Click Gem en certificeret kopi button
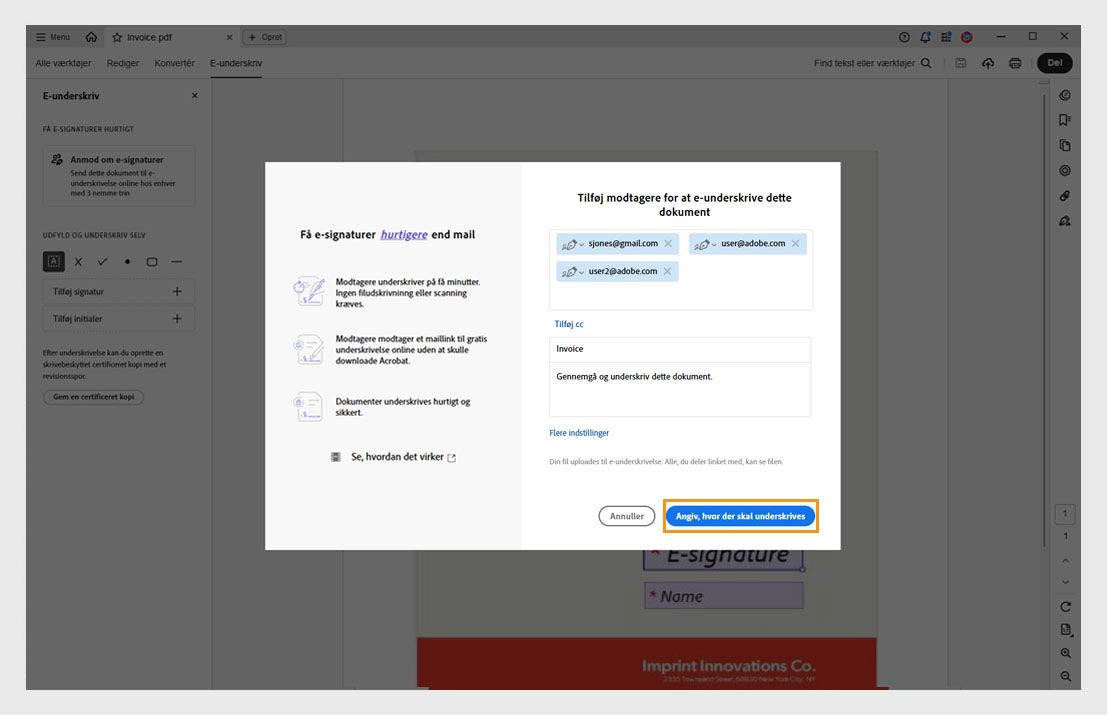This screenshot has height=715, width=1107. 92,396
